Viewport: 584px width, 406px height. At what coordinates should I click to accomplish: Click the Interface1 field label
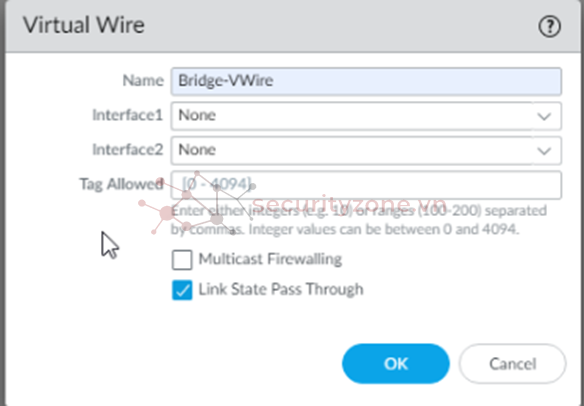pos(128,115)
